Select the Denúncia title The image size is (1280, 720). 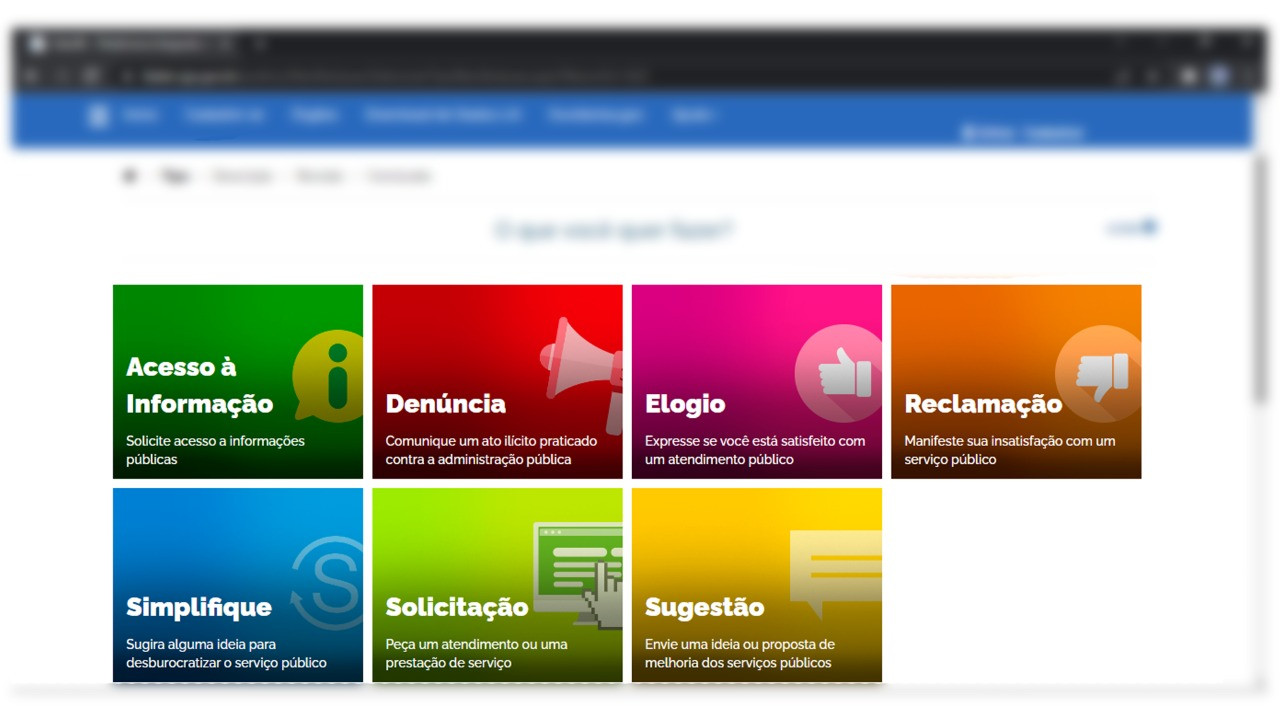(446, 404)
